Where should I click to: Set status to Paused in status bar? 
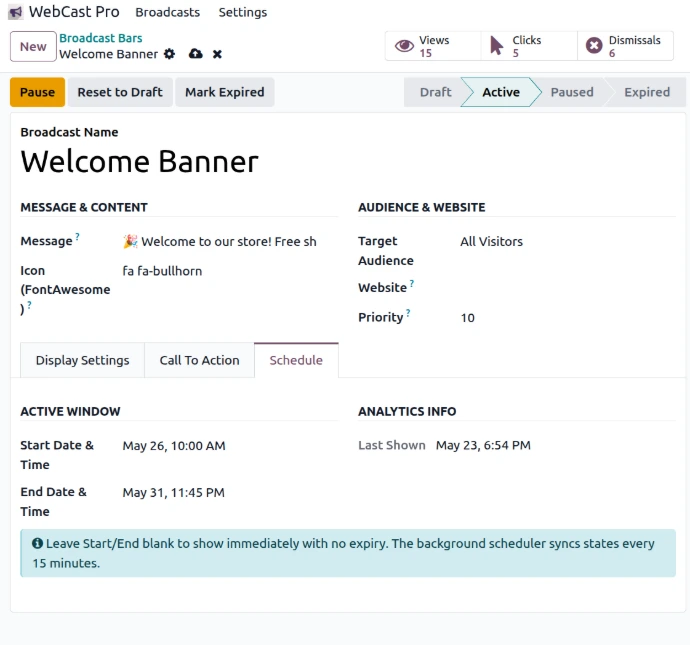point(572,92)
